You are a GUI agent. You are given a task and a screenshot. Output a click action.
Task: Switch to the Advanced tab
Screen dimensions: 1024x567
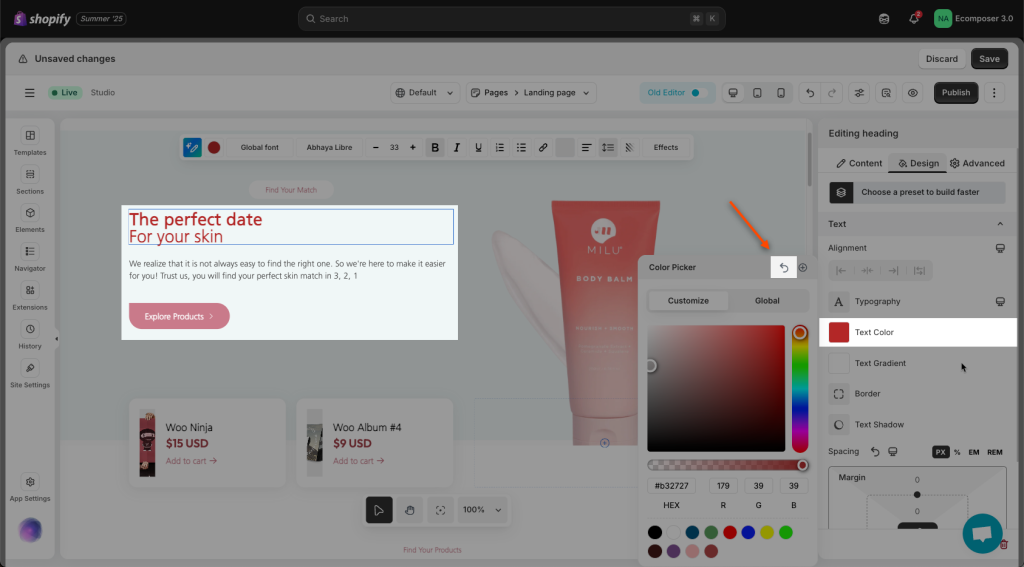pos(977,163)
